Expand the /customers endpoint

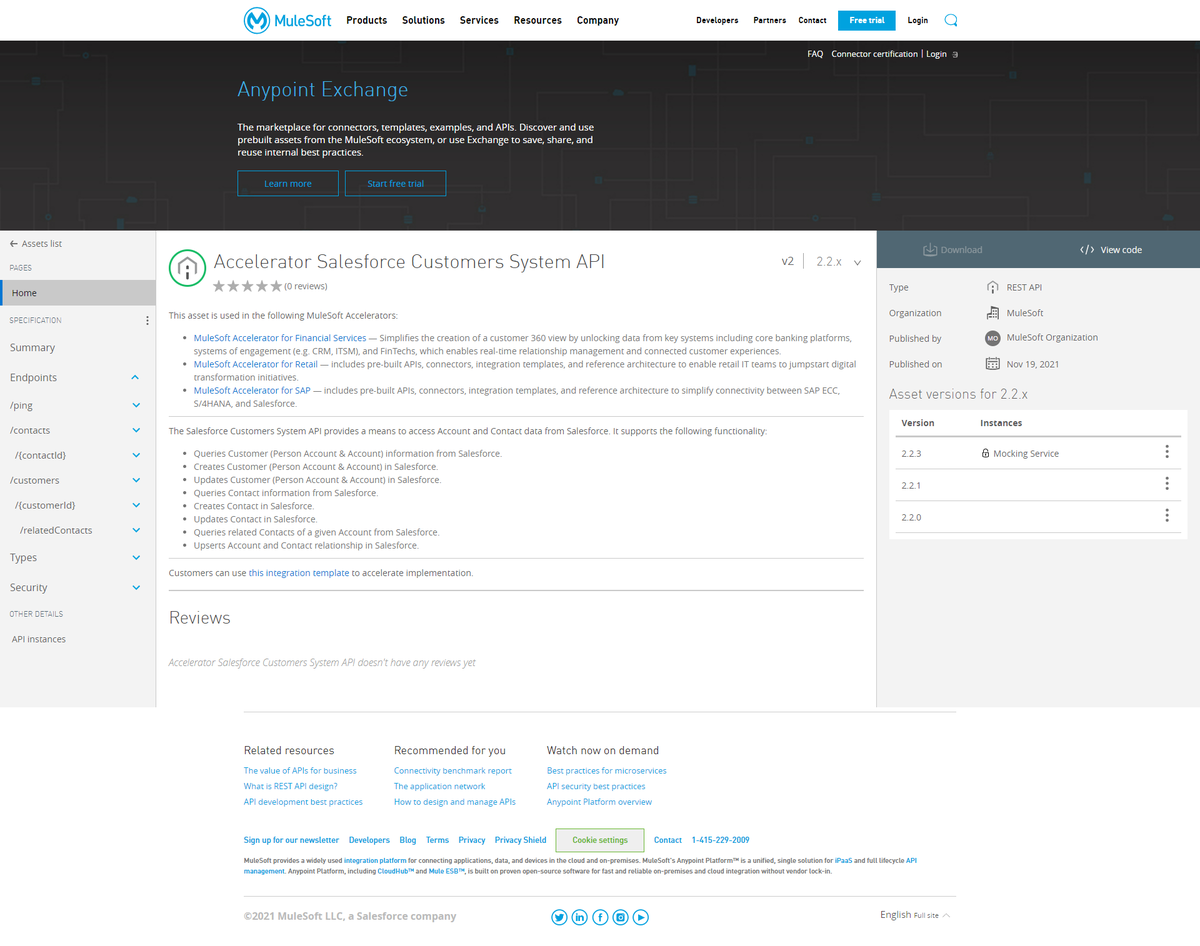tap(136, 481)
